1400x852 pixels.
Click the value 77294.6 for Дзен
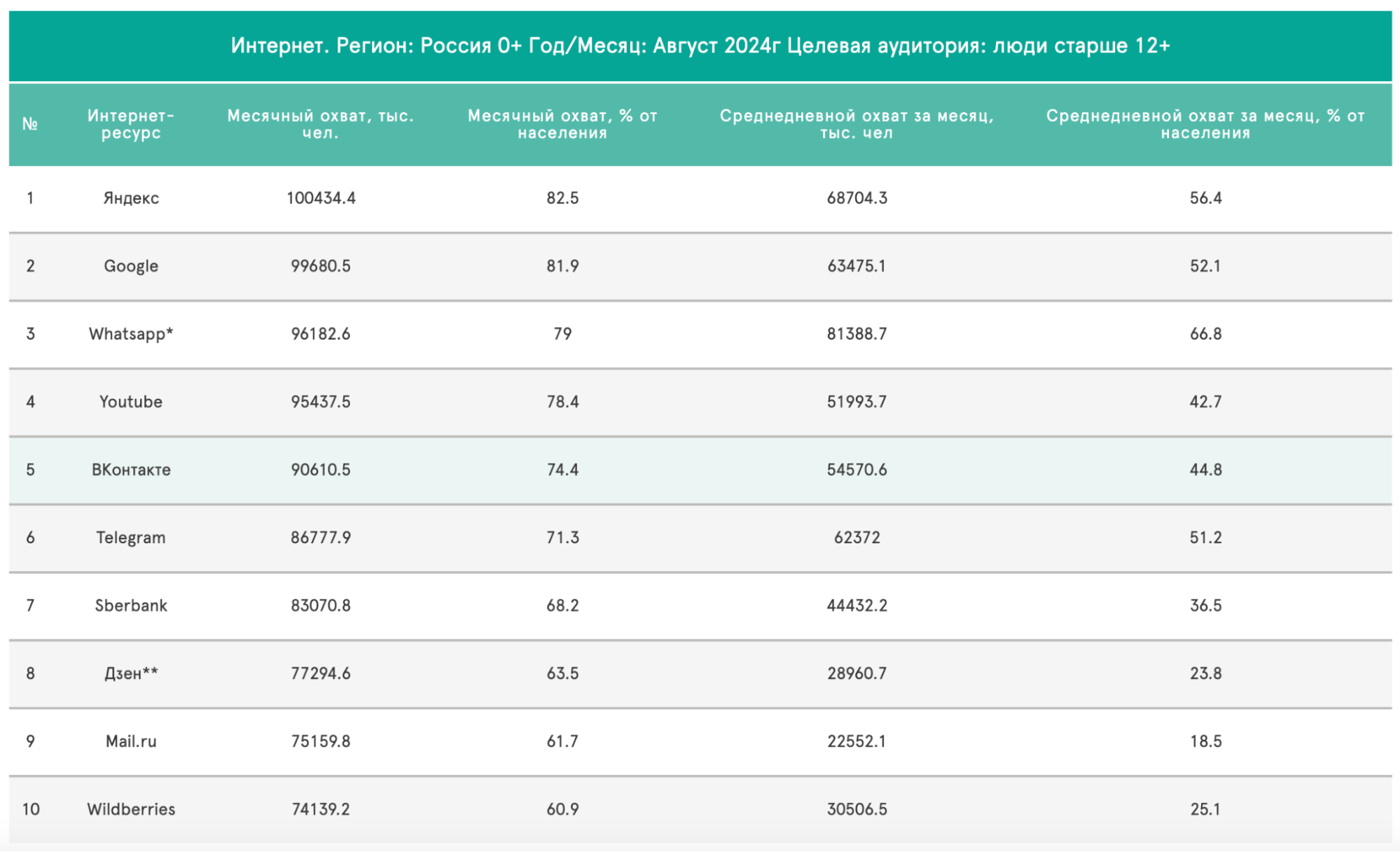(321, 673)
